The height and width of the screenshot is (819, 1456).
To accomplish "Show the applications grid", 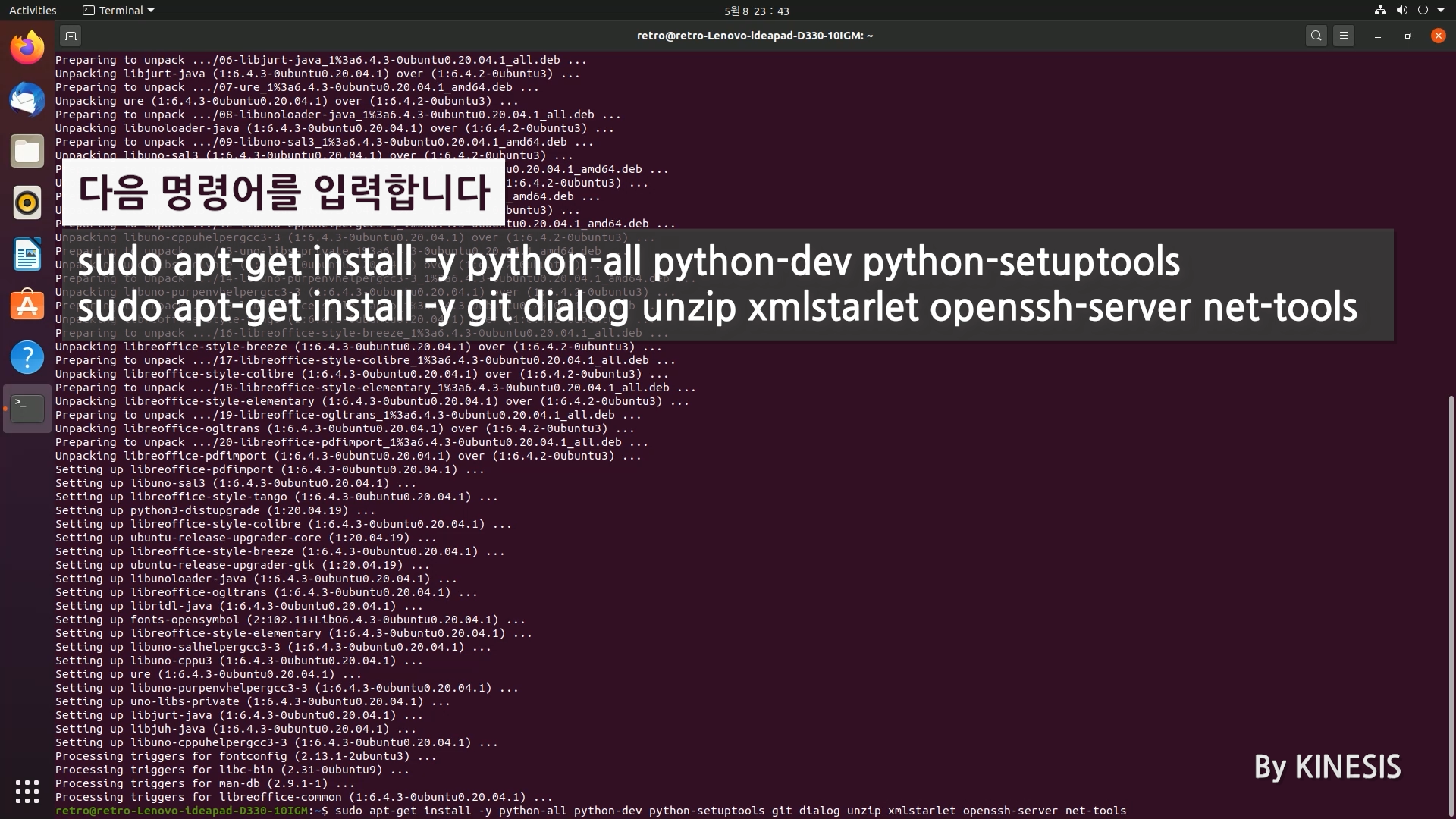I will click(x=27, y=792).
